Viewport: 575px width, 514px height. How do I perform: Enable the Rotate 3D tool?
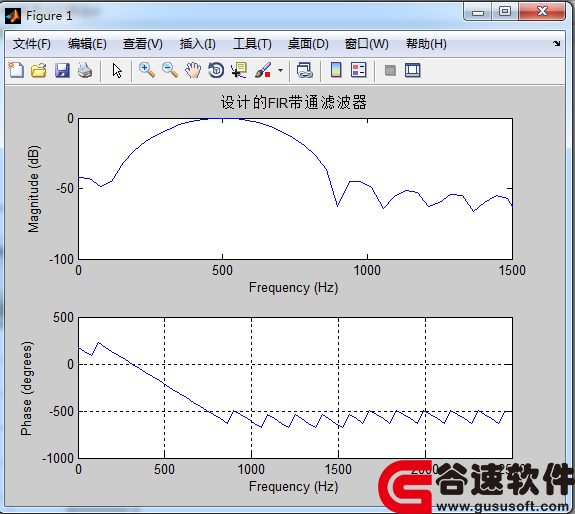click(216, 70)
